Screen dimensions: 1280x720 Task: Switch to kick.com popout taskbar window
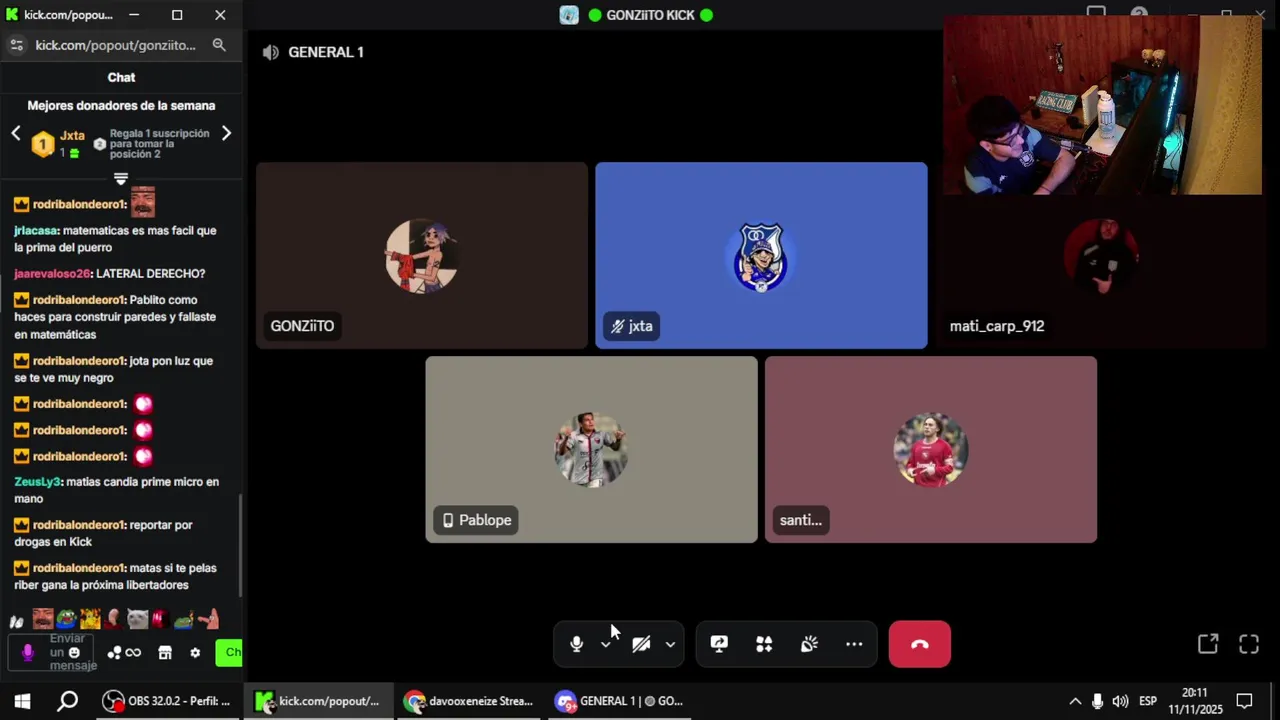[320, 701]
